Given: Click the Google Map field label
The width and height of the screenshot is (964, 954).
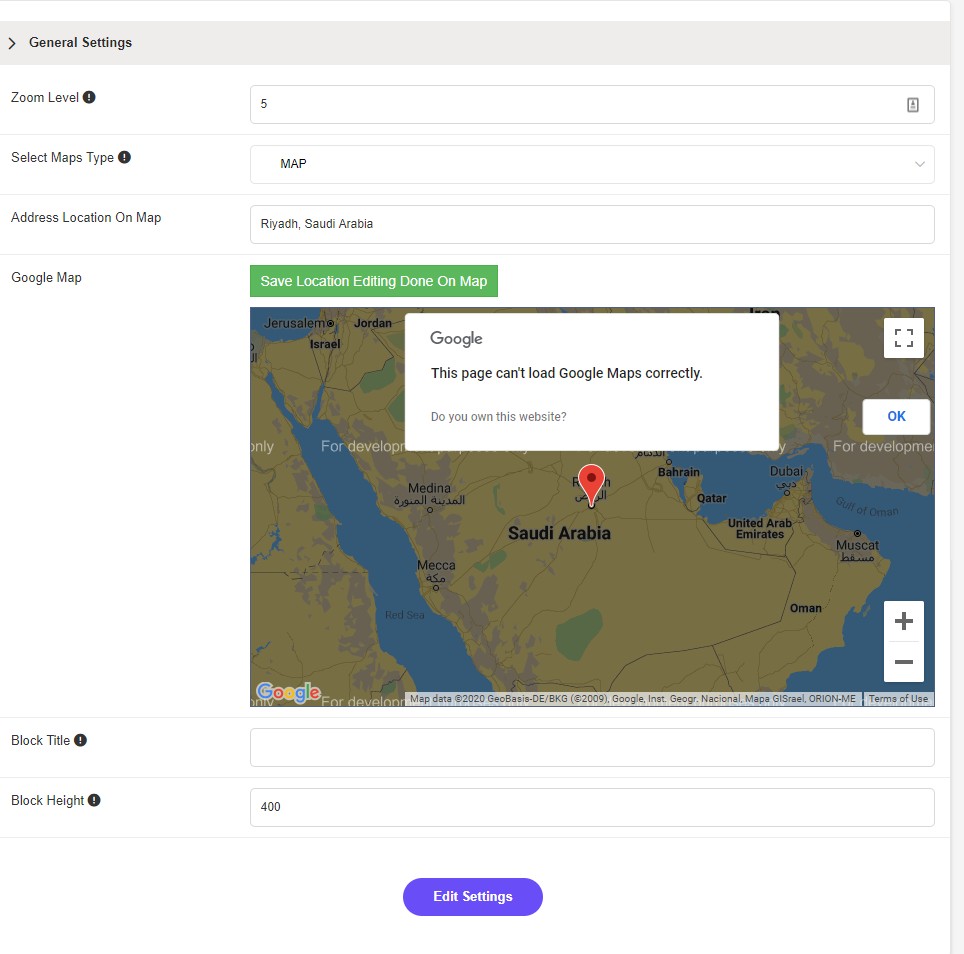Looking at the screenshot, I should 46,278.
